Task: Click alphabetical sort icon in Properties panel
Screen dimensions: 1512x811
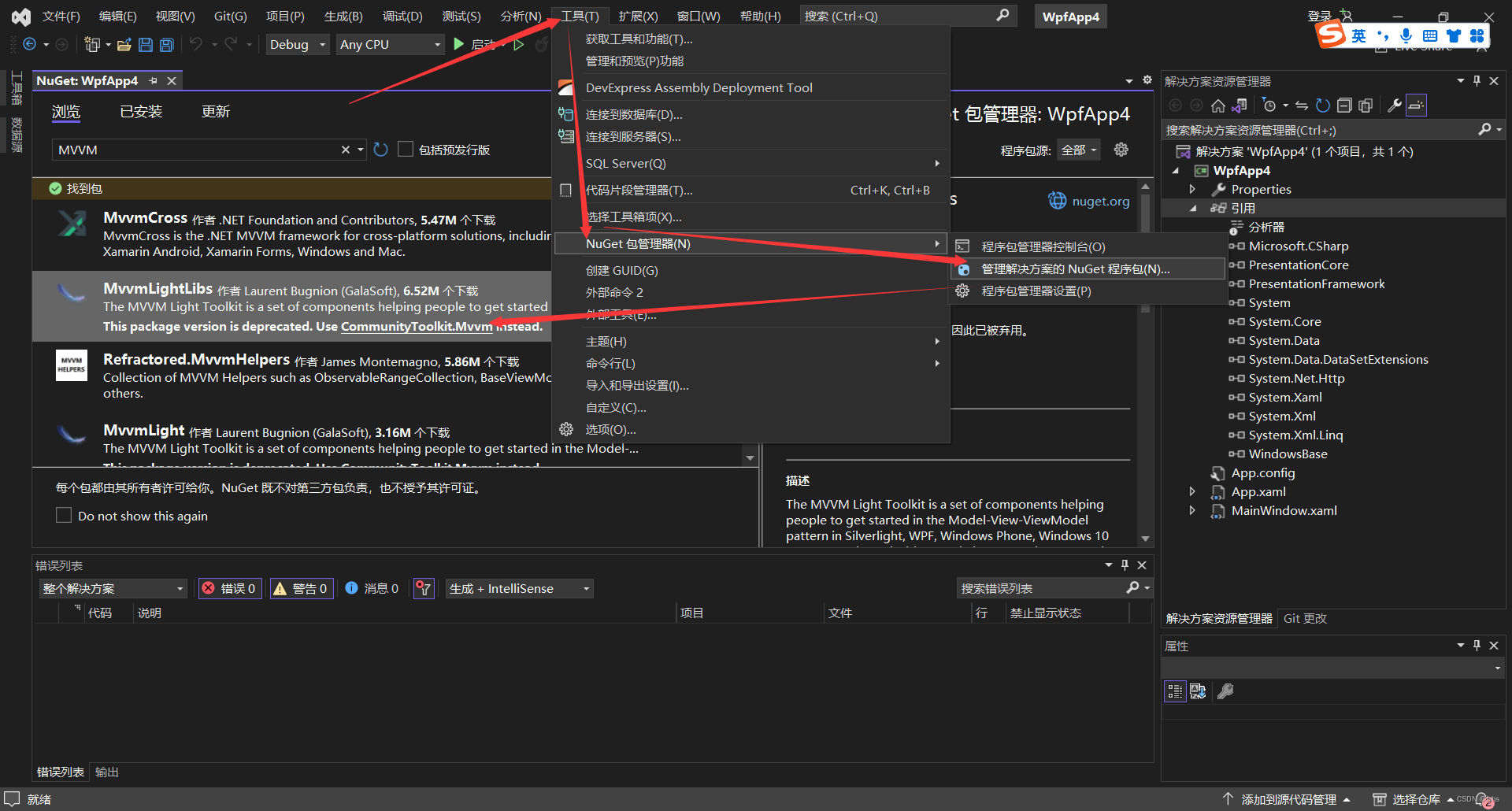Action: pos(1198,691)
